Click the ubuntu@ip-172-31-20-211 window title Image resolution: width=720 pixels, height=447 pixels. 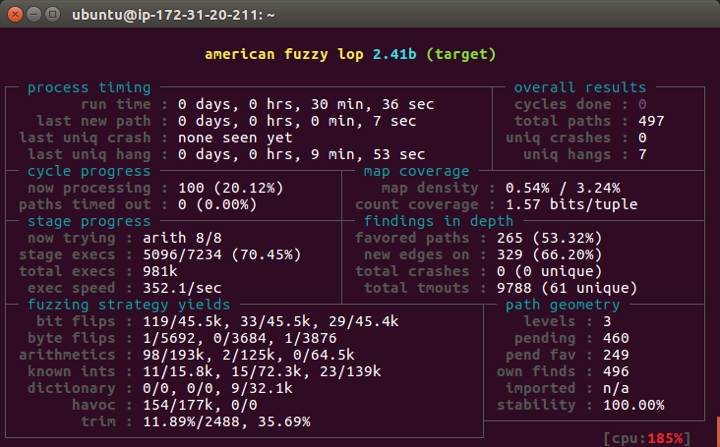(174, 14)
